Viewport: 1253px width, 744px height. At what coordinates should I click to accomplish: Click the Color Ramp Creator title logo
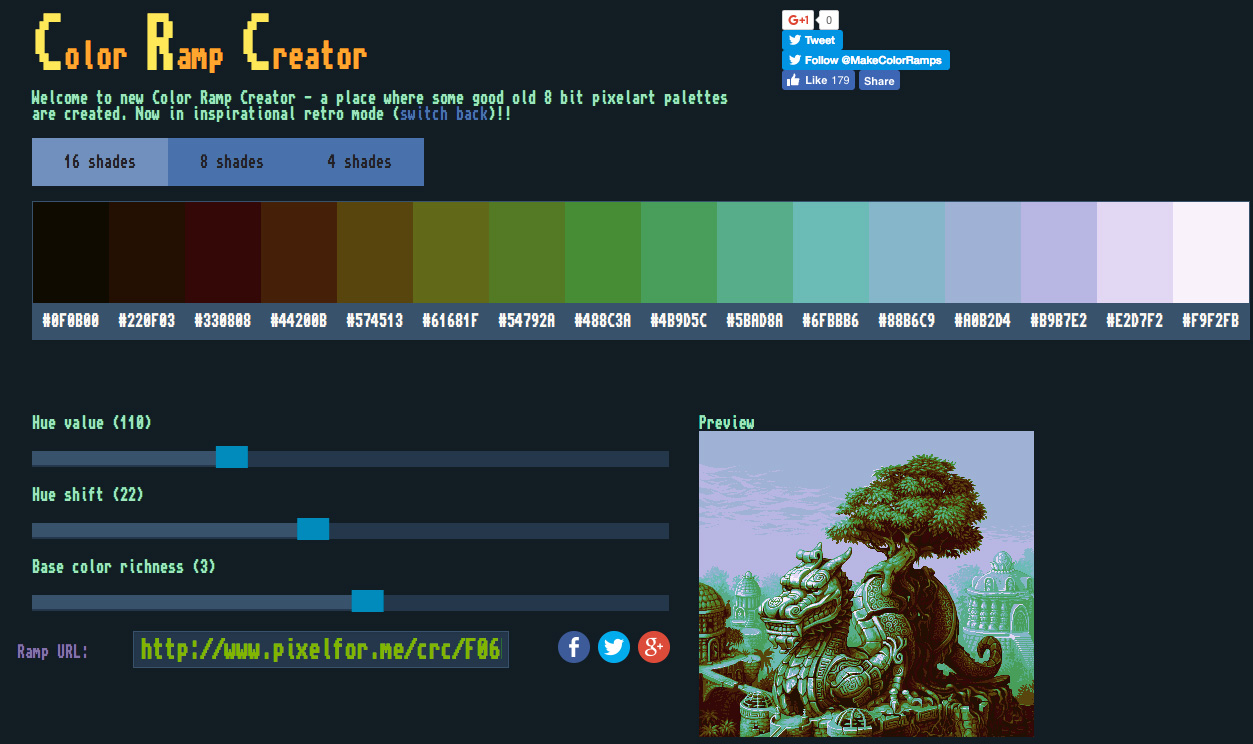[x=201, y=44]
